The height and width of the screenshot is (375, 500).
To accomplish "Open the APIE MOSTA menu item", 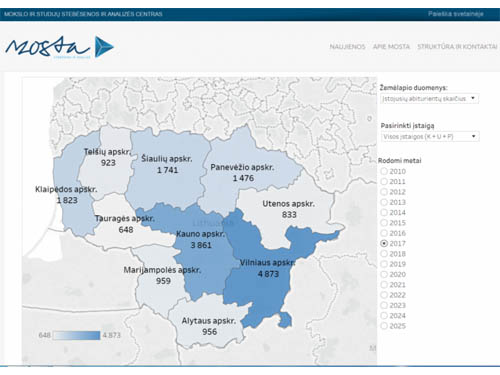I will (391, 47).
